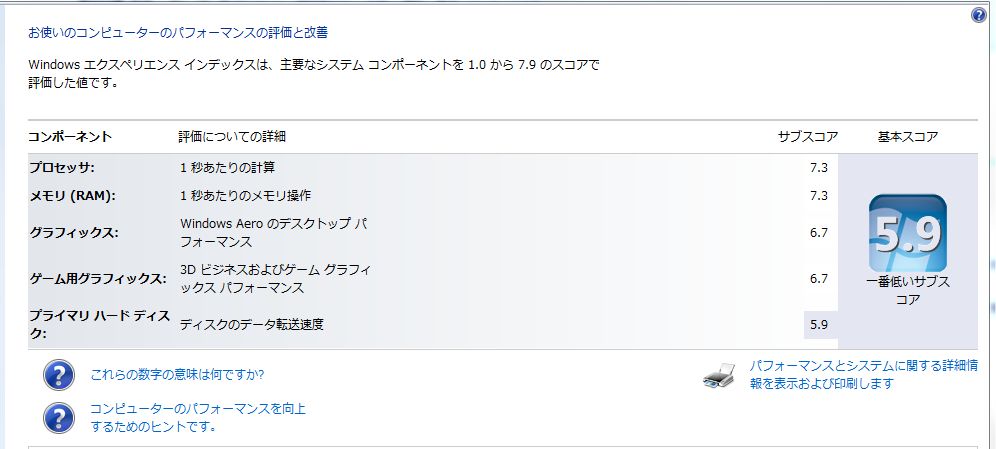
Task: Click the printer icon
Action: point(720,376)
